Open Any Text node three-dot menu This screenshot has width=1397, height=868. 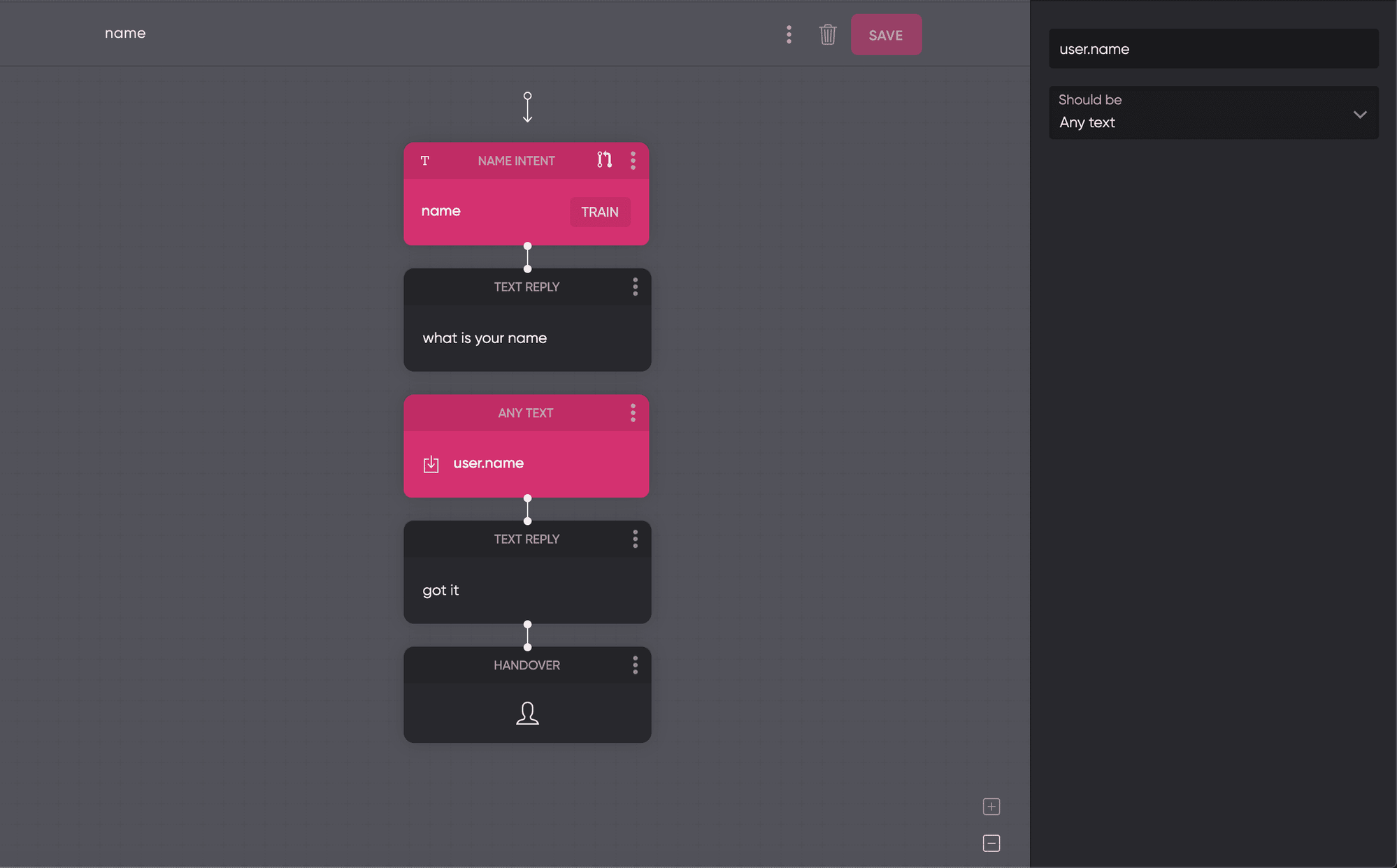click(x=633, y=413)
